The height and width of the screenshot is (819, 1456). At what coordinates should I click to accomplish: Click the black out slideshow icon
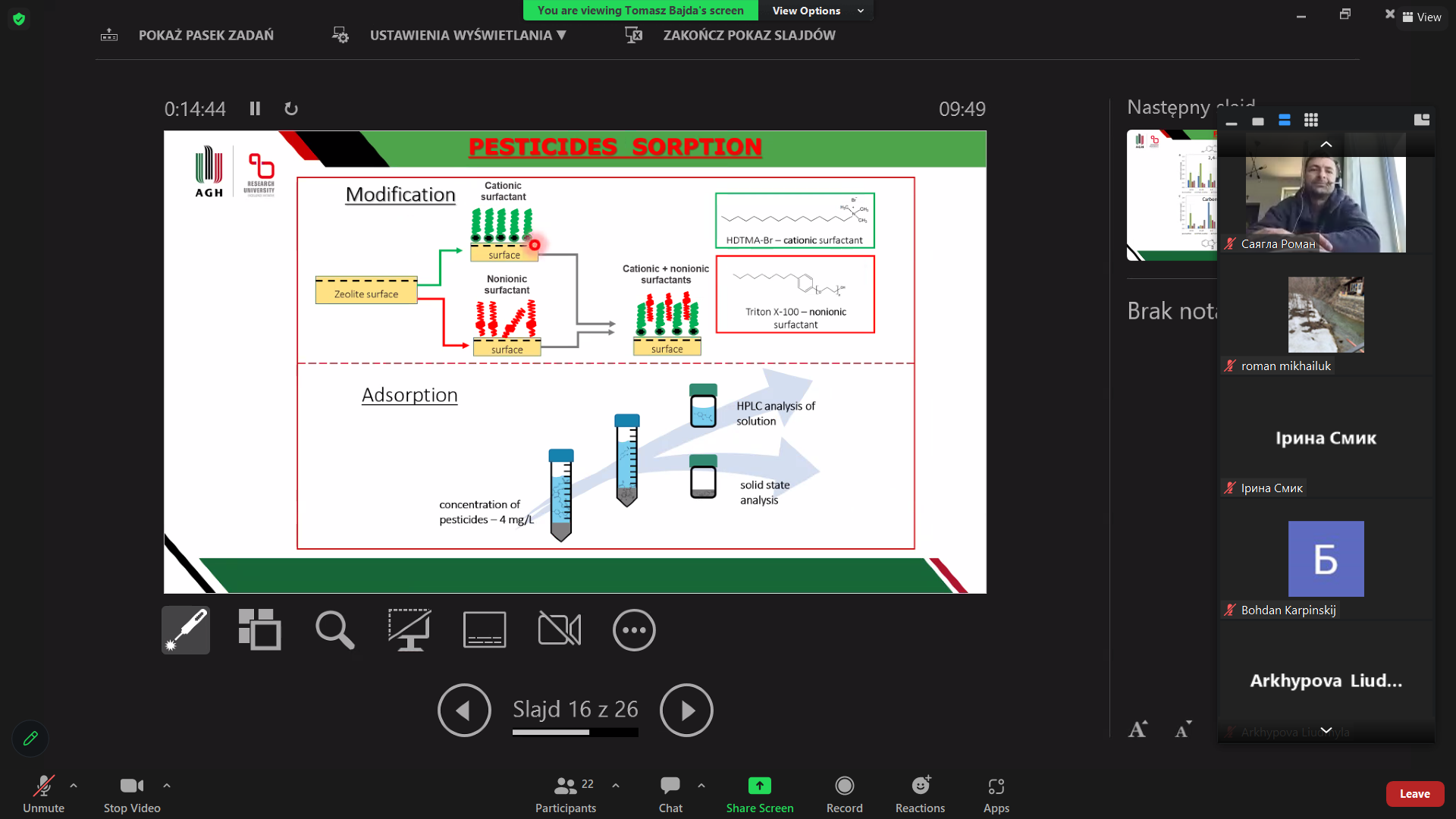click(409, 630)
